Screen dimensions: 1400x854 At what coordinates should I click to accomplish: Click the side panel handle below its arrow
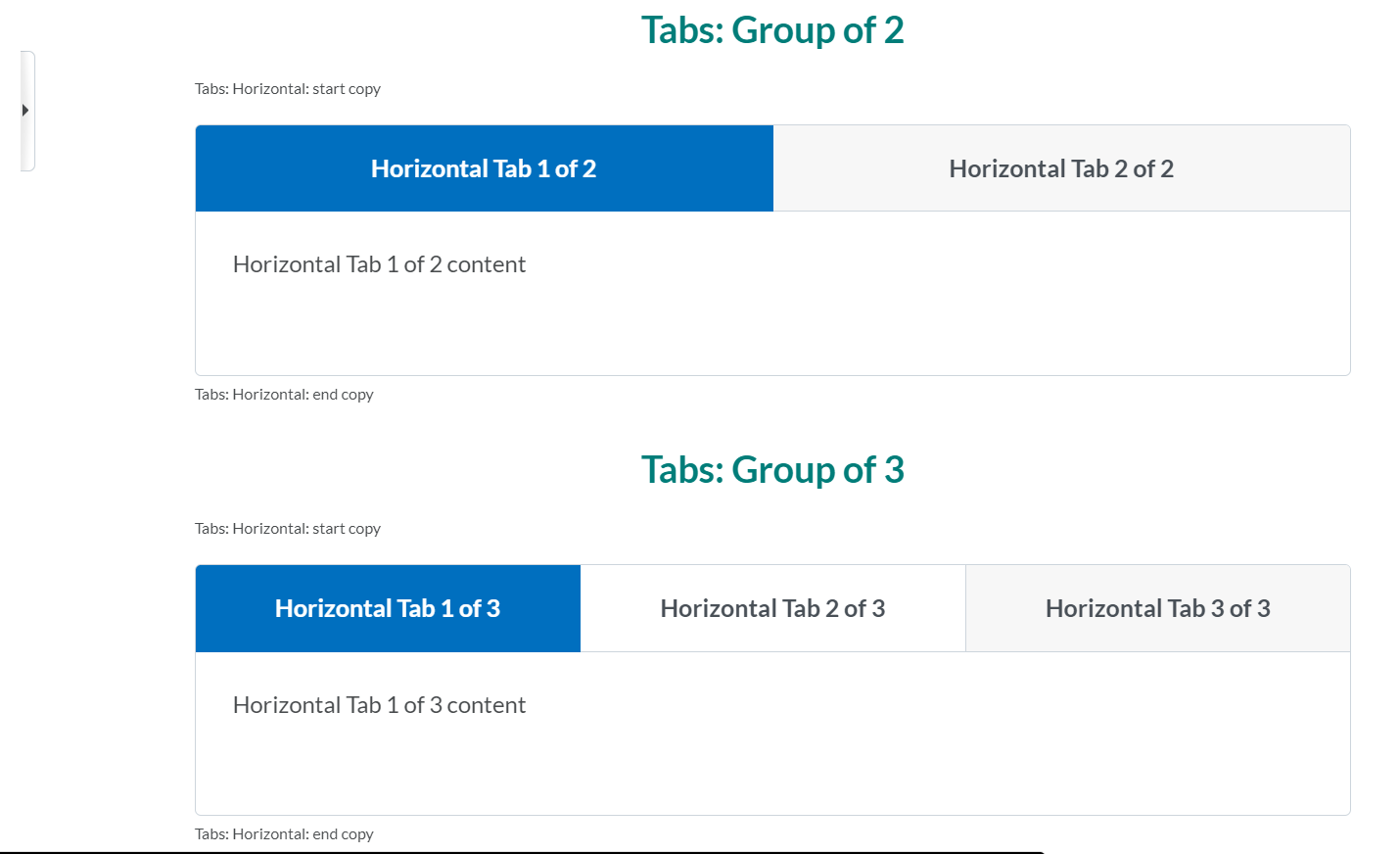(27, 149)
